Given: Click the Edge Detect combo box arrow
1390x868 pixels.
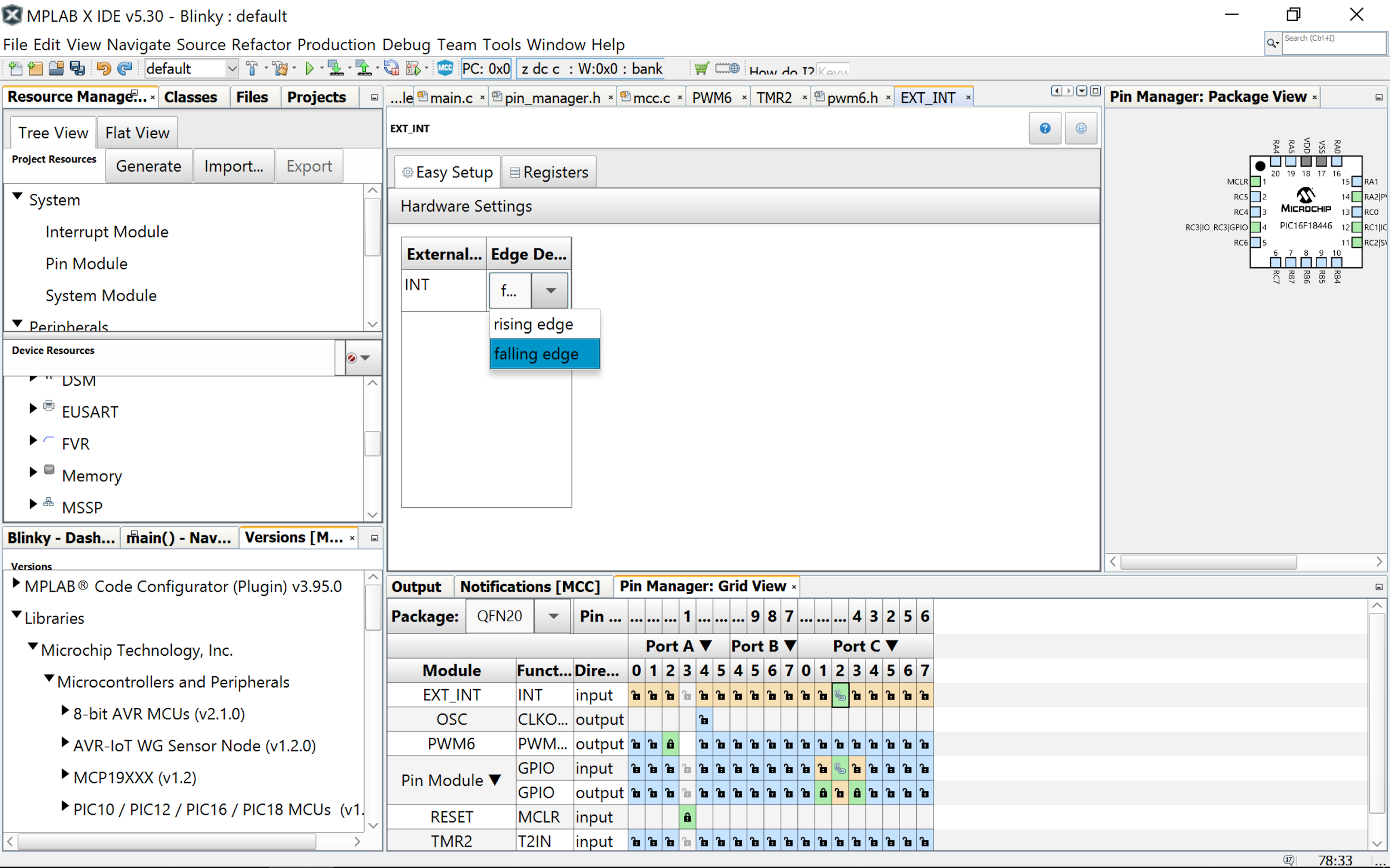Looking at the screenshot, I should 550,291.
